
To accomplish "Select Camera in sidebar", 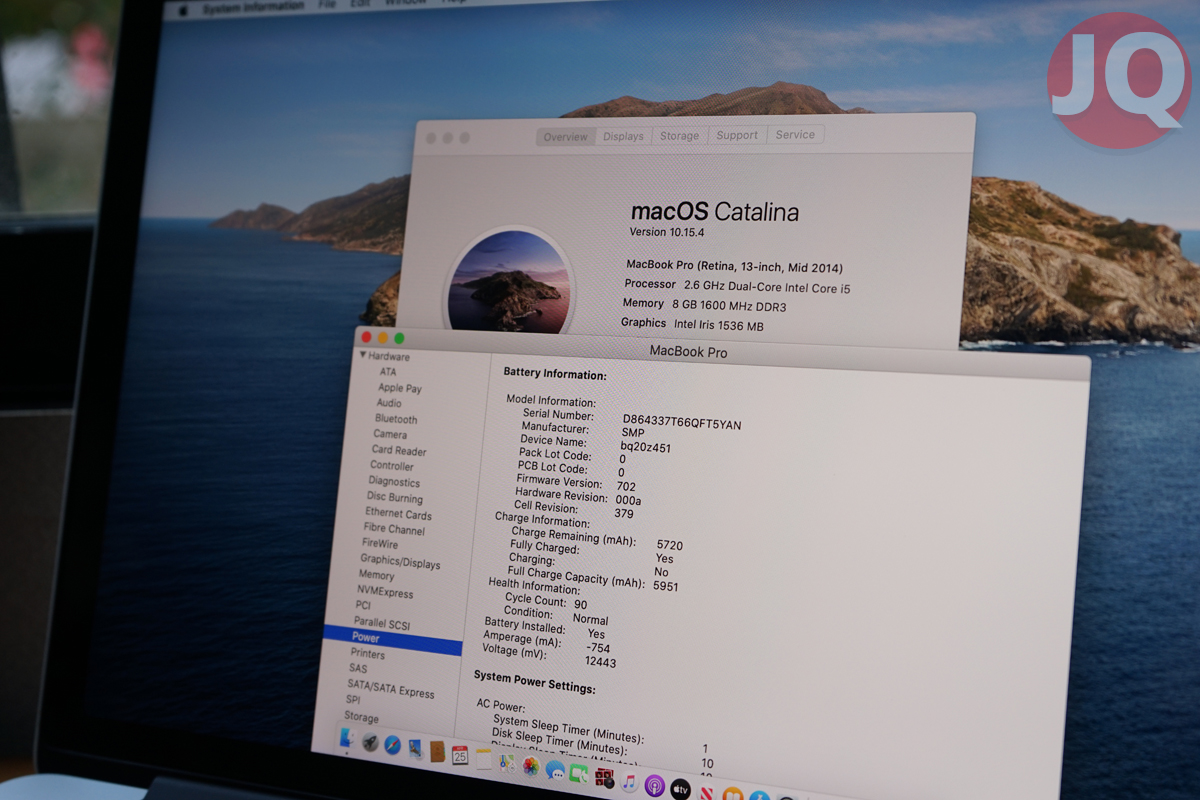I will click(390, 434).
